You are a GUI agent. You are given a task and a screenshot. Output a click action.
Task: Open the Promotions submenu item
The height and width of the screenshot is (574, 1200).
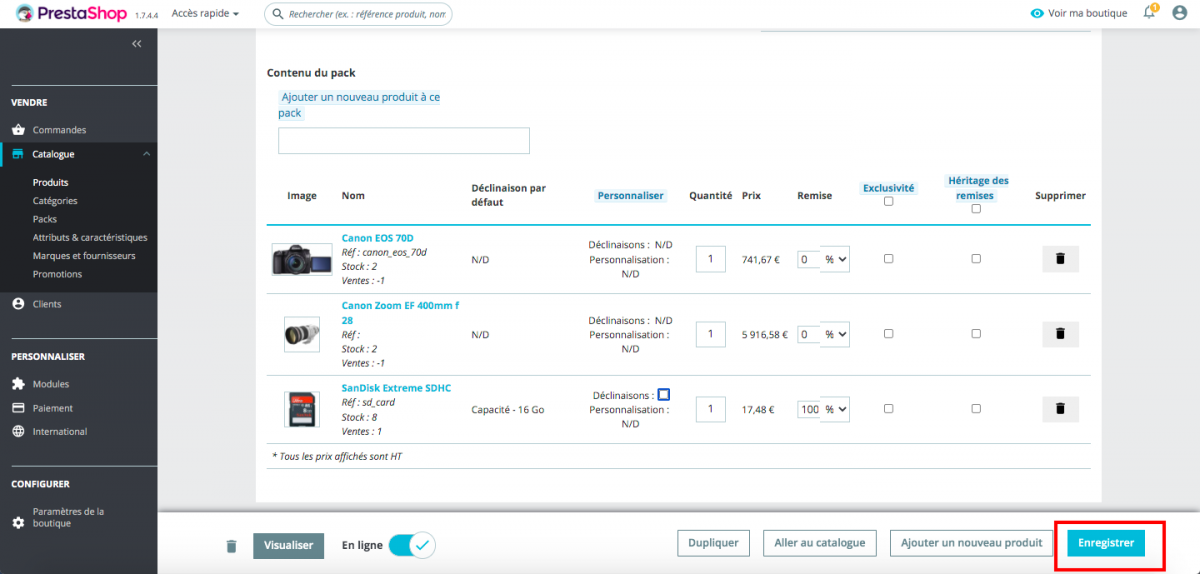click(57, 274)
